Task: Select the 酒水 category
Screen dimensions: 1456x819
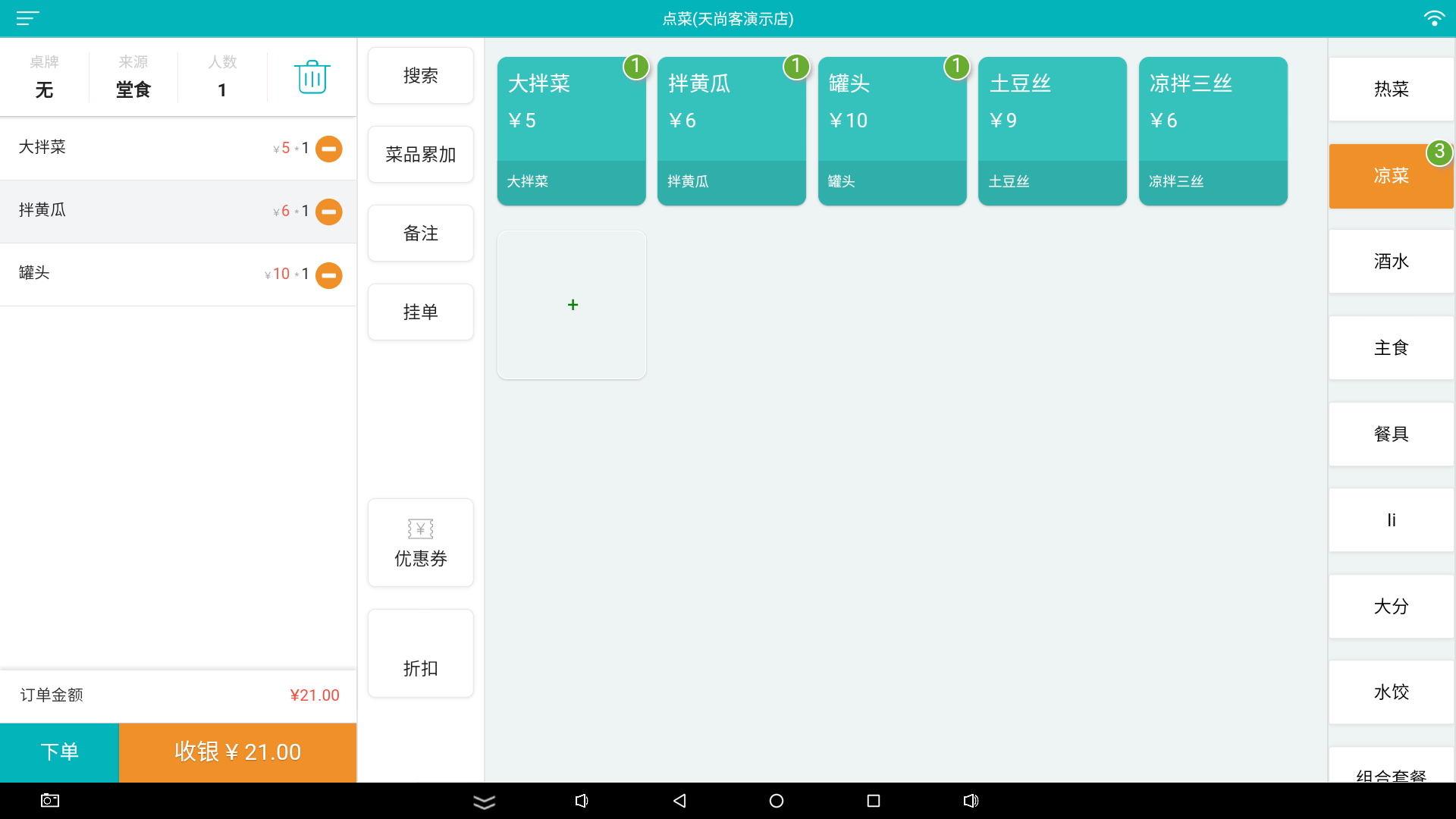Action: (1392, 262)
